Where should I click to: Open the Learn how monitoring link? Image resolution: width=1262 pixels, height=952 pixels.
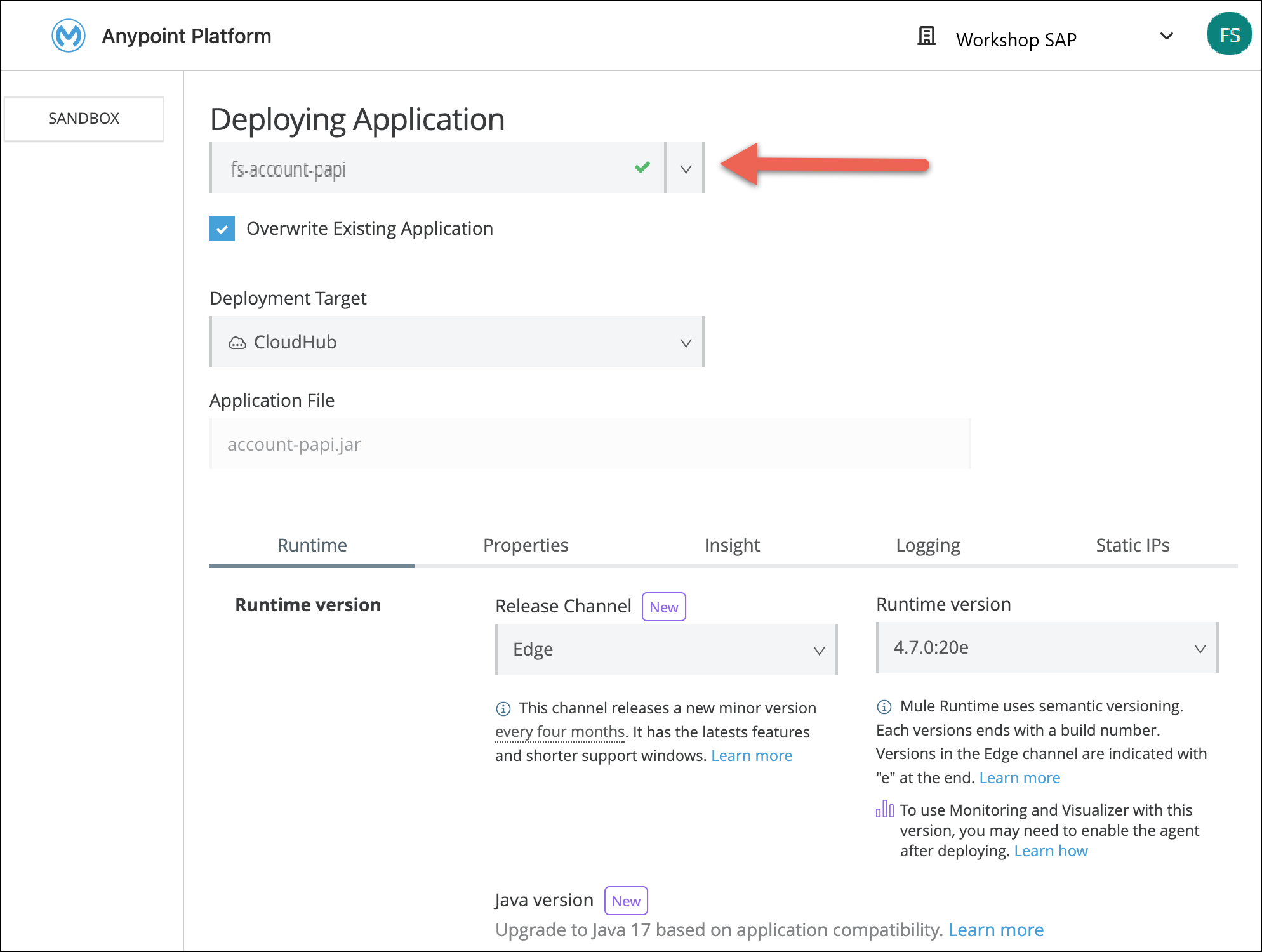[1051, 851]
